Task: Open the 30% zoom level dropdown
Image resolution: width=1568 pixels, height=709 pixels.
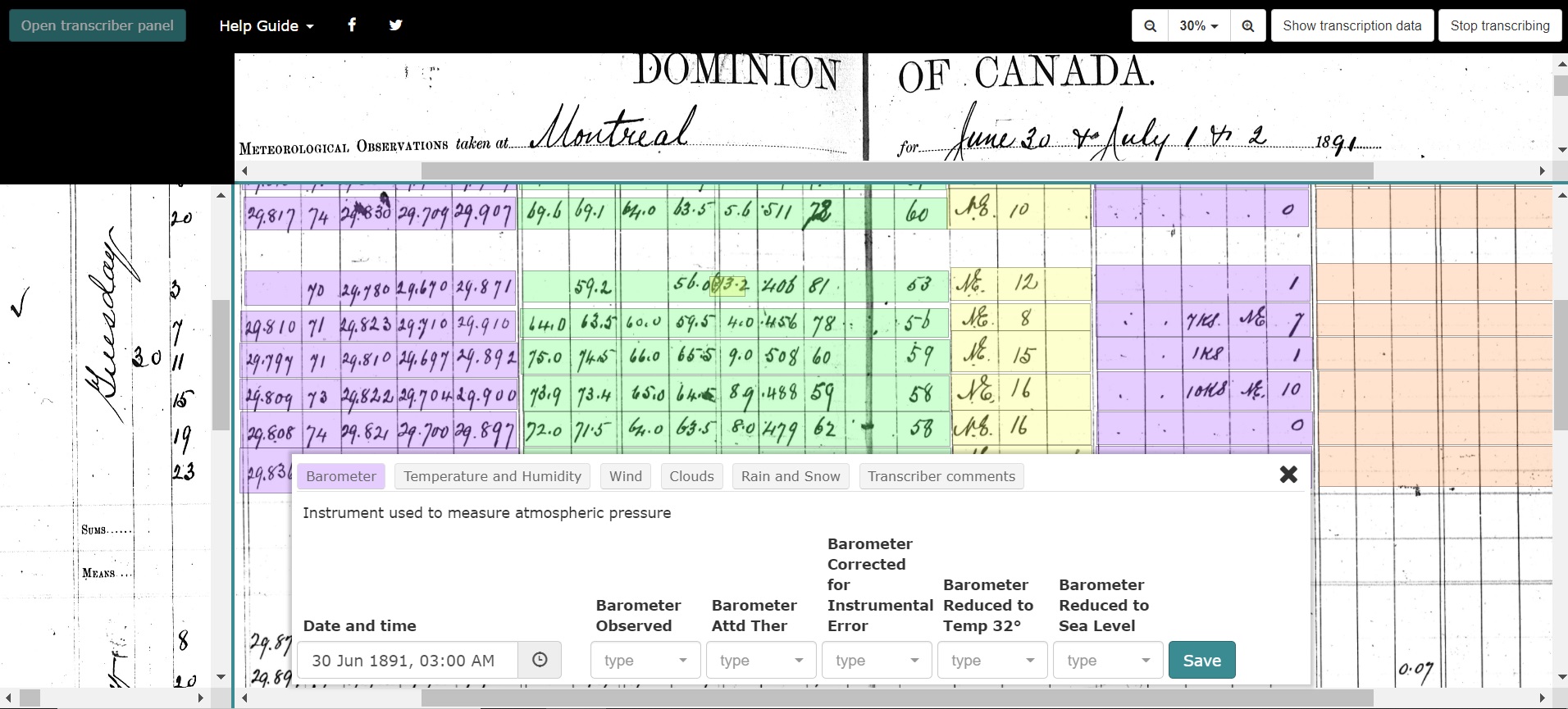Action: pyautogui.click(x=1198, y=25)
